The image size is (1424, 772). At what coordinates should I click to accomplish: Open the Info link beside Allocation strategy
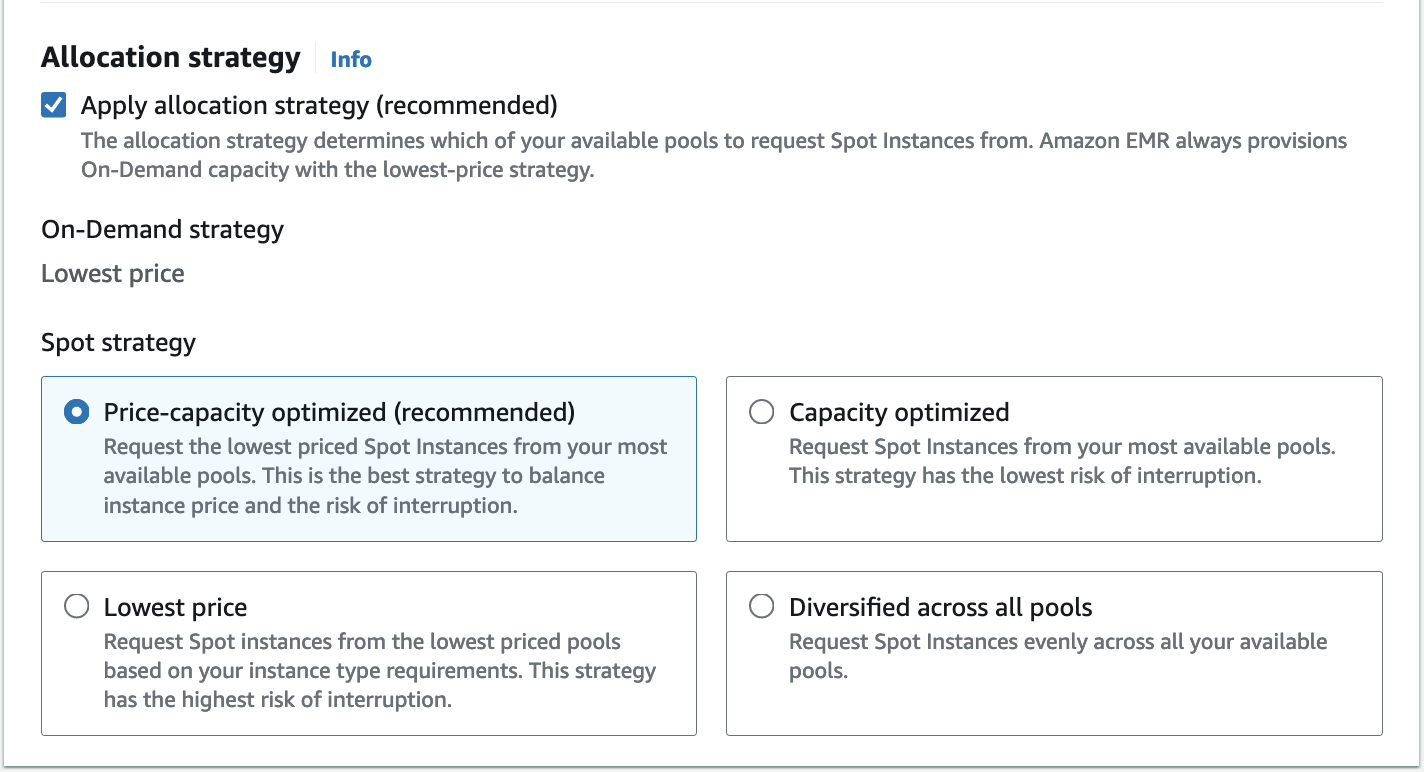tap(351, 59)
